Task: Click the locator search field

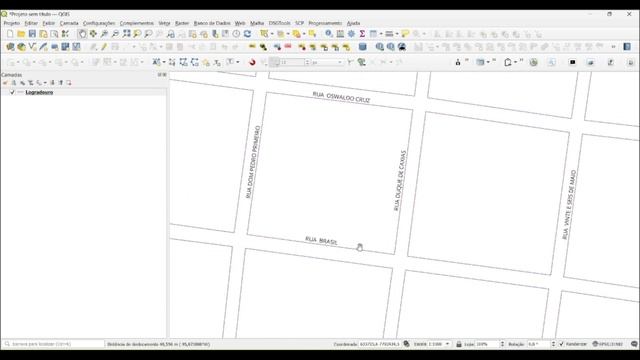Action: (x=53, y=344)
